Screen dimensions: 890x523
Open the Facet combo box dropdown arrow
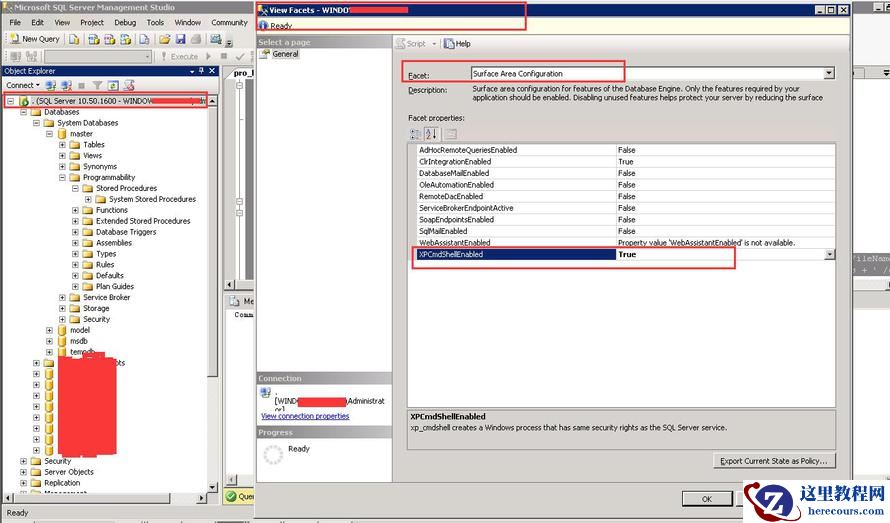829,73
